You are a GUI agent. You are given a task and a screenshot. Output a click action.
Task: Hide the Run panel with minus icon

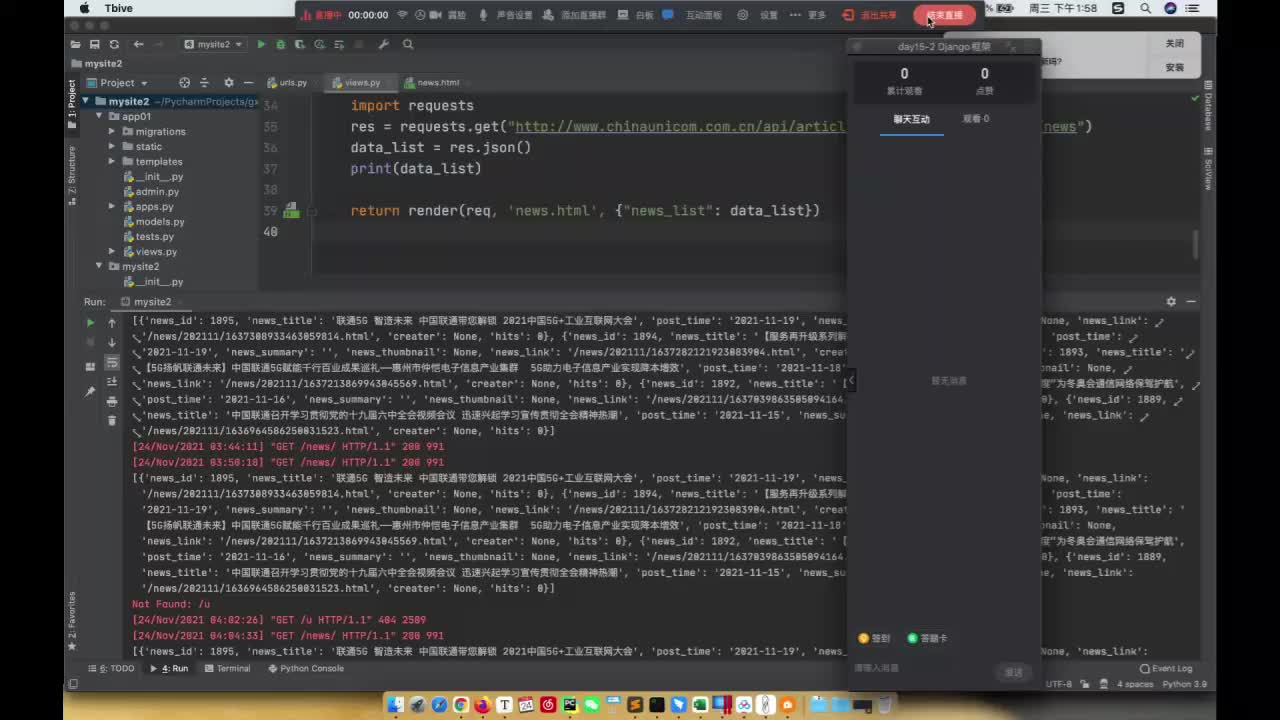[1191, 301]
